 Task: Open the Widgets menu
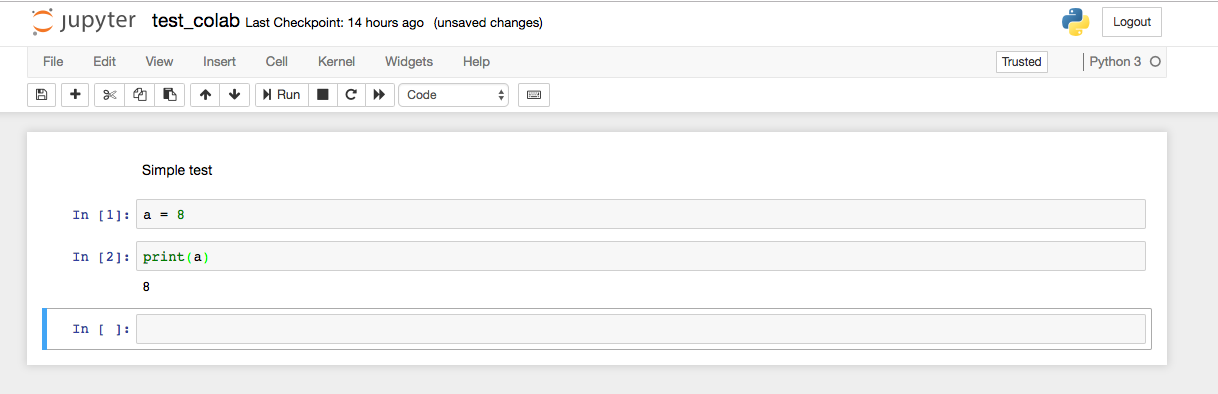[409, 62]
